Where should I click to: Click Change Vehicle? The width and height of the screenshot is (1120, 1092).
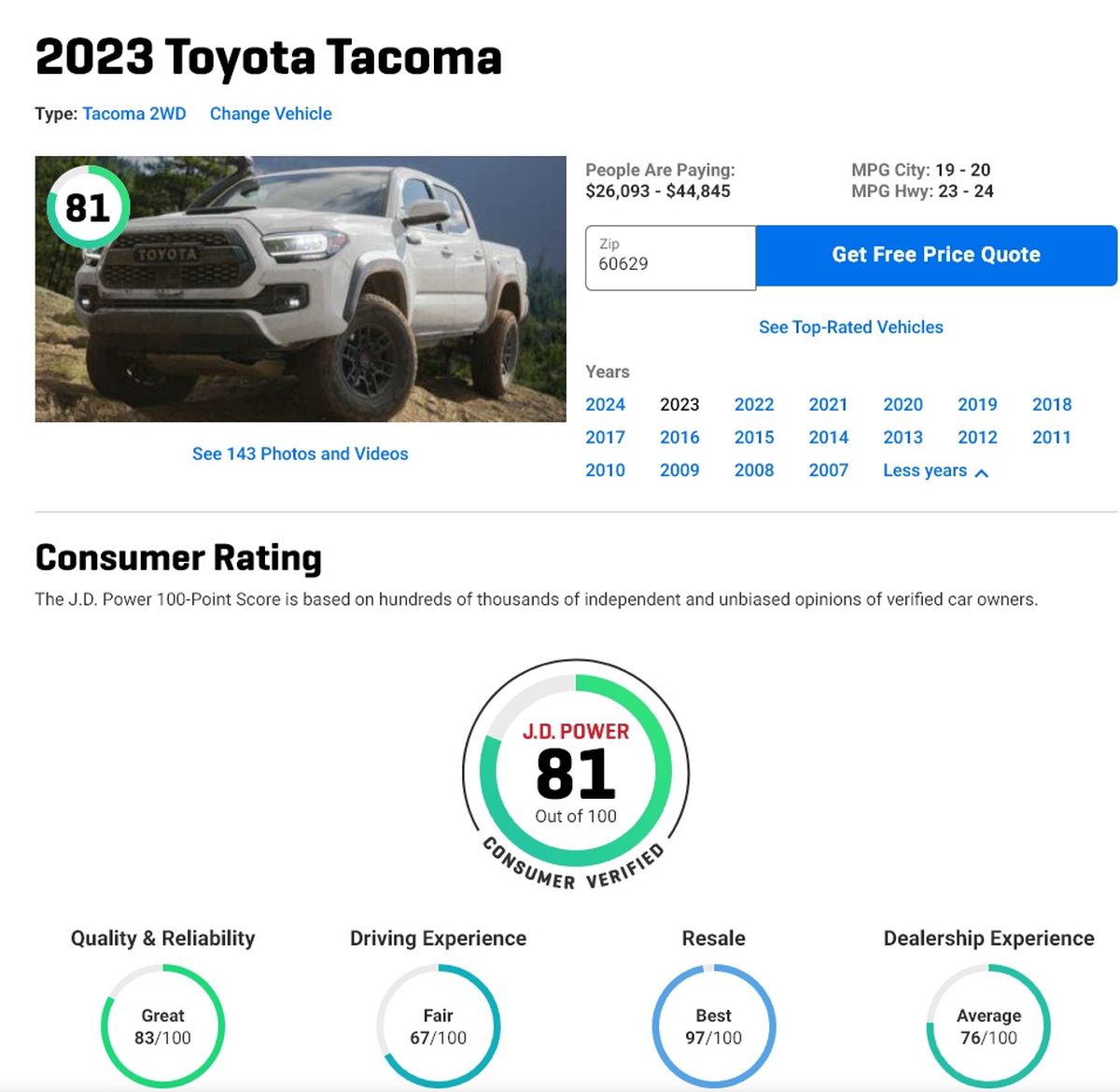pyautogui.click(x=271, y=113)
